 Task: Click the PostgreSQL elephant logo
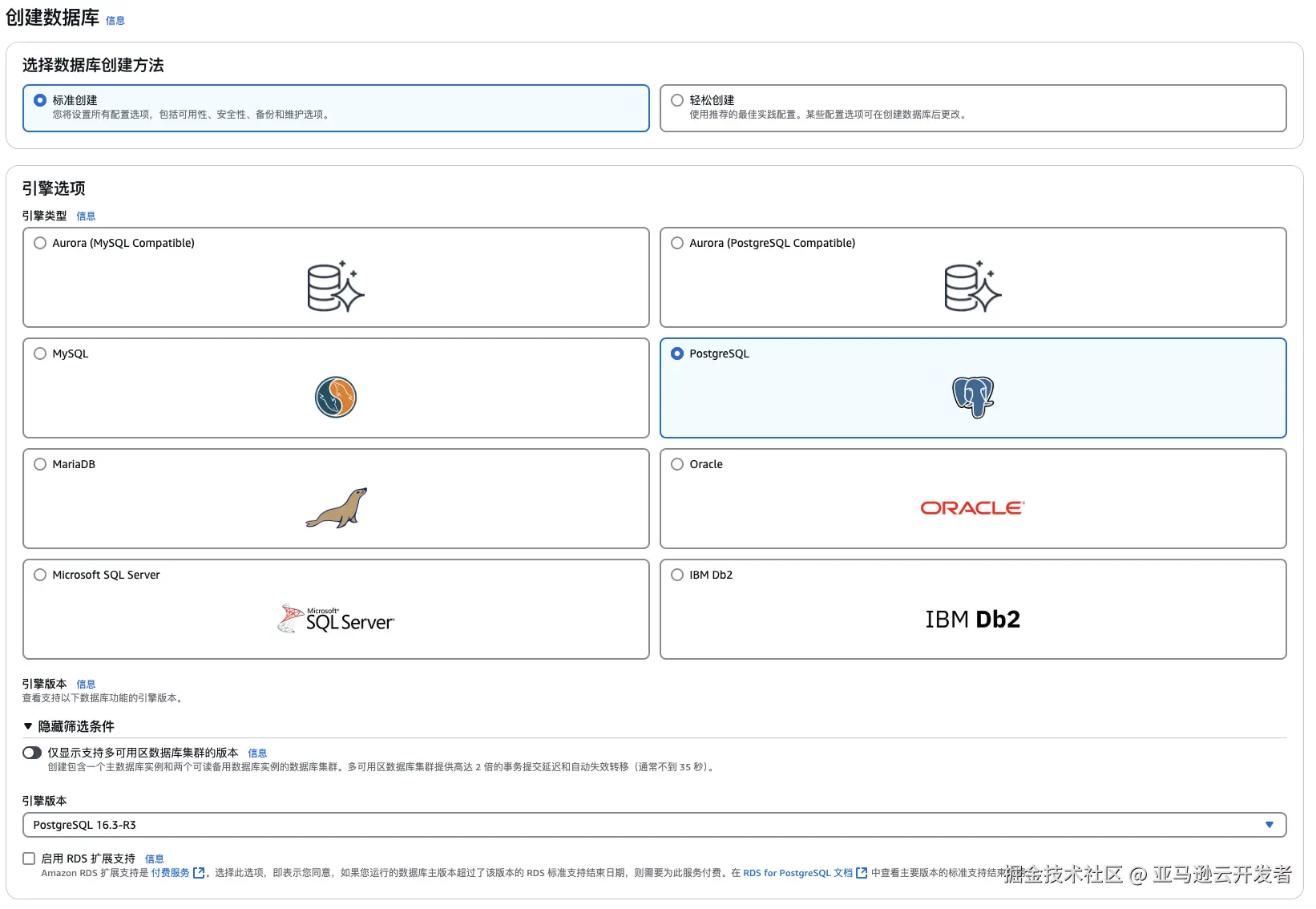click(x=973, y=398)
